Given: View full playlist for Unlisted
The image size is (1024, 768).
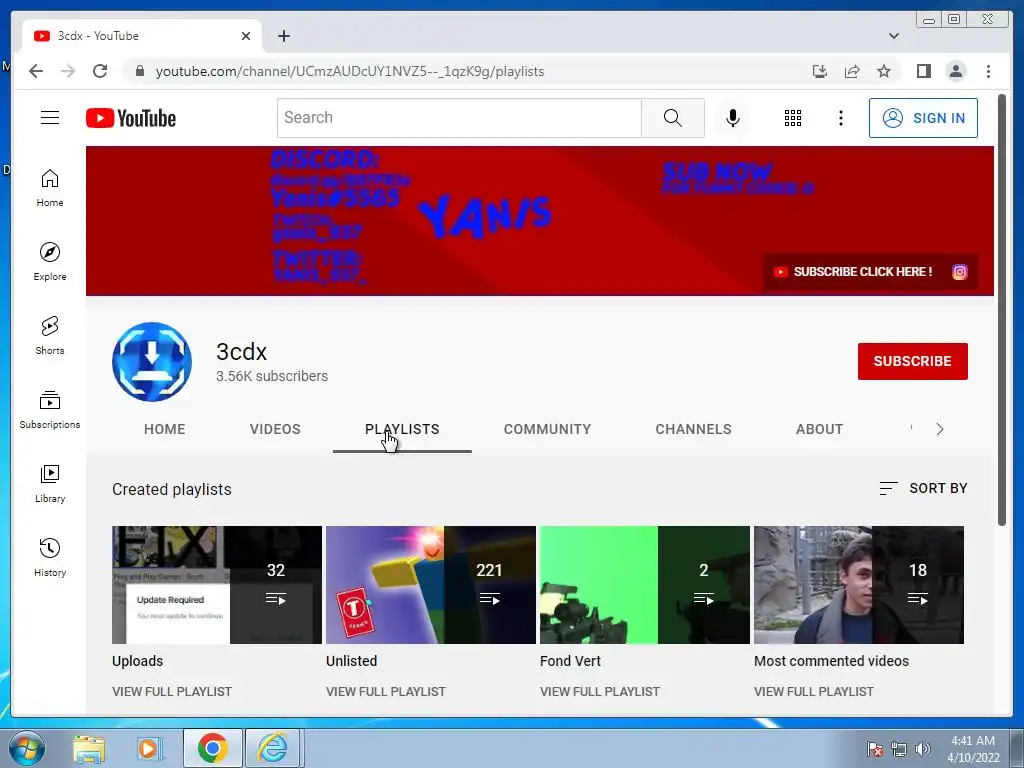Looking at the screenshot, I should point(386,691).
